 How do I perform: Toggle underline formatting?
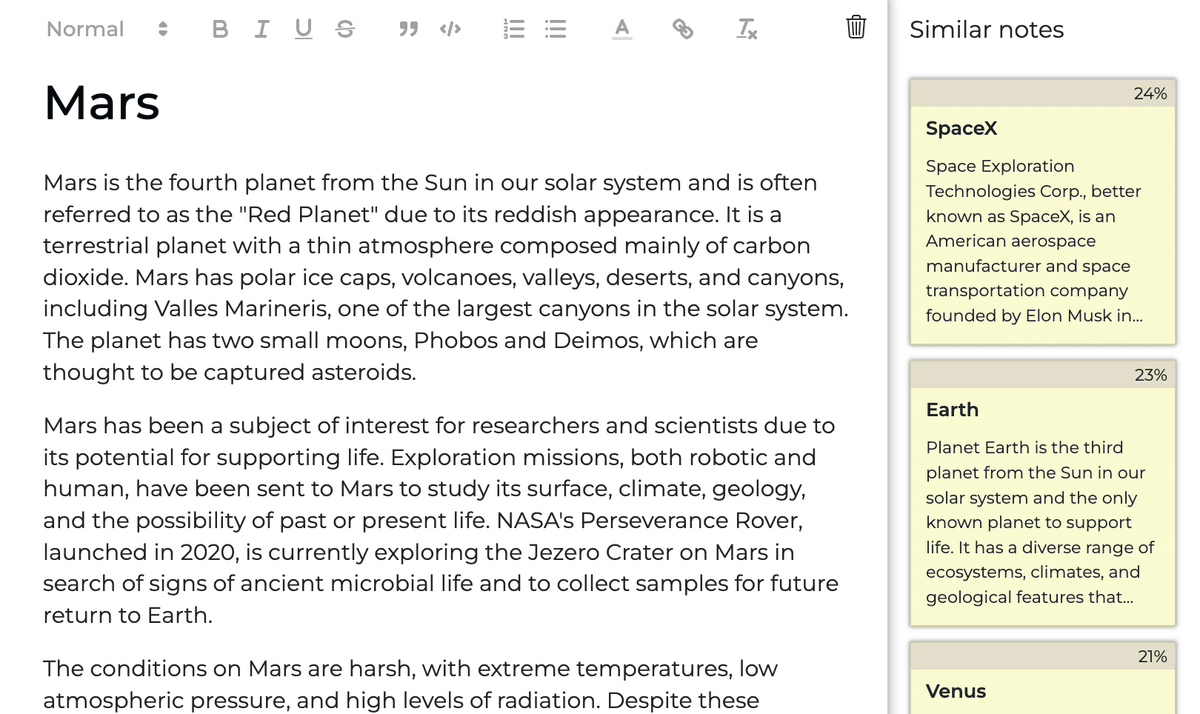[x=303, y=30]
